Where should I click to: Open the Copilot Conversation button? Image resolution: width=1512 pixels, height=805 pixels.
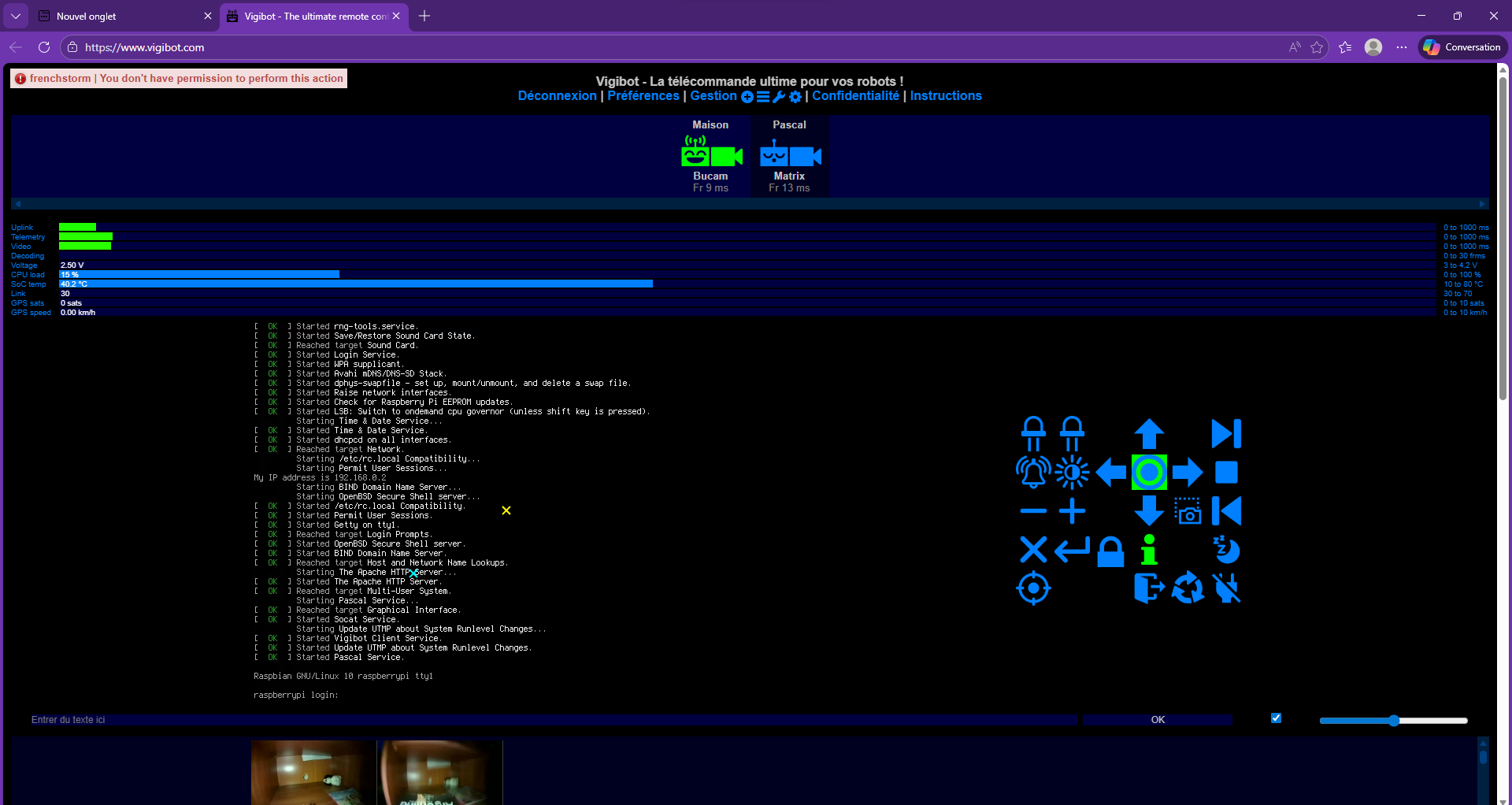pyautogui.click(x=1462, y=47)
